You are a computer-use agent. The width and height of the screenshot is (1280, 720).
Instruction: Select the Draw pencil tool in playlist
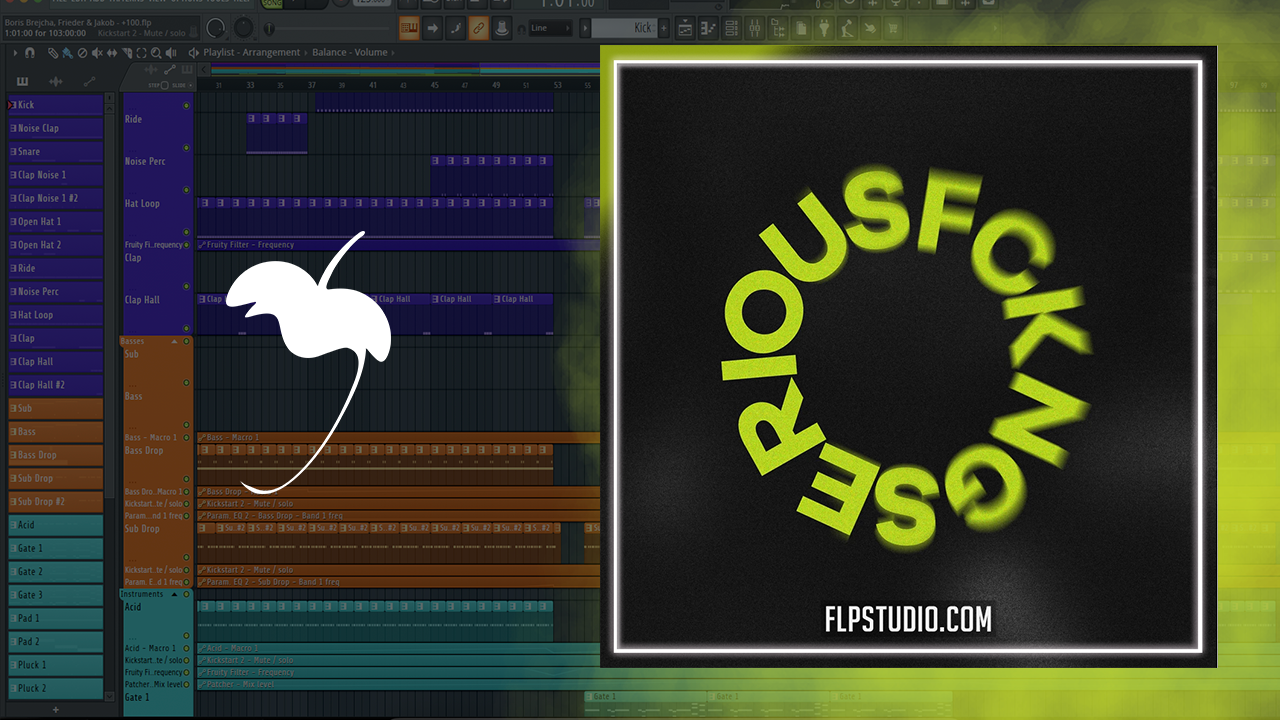[x=53, y=52]
